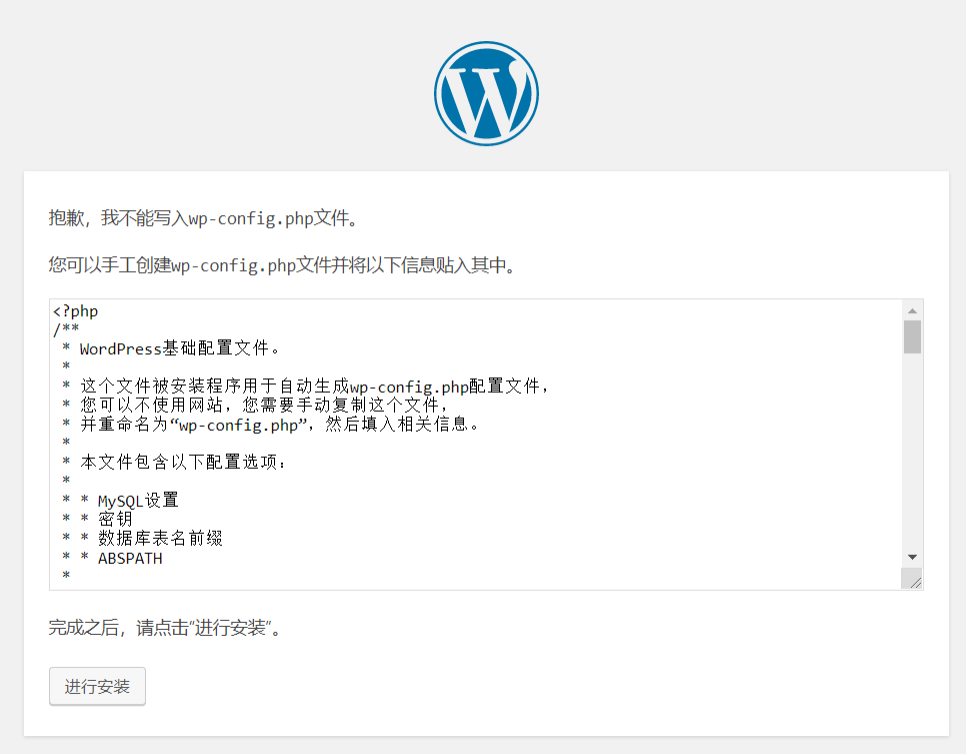This screenshot has width=966, height=754.
Task: Click the WordPress logo
Action: point(486,94)
